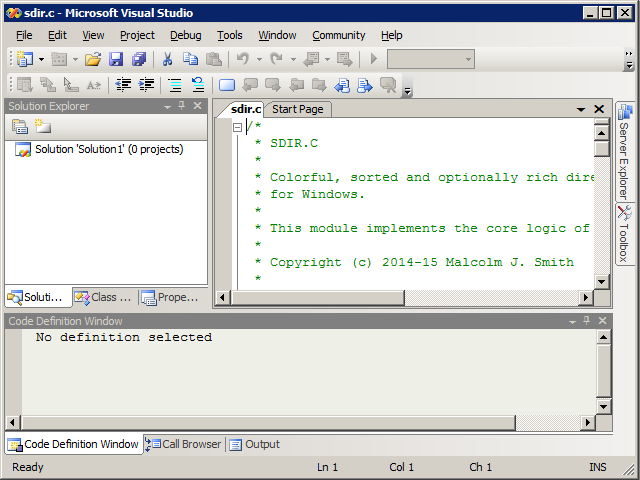Click editor horizontal scrollbar right arrow
The width and height of the screenshot is (640, 480).
pos(586,298)
